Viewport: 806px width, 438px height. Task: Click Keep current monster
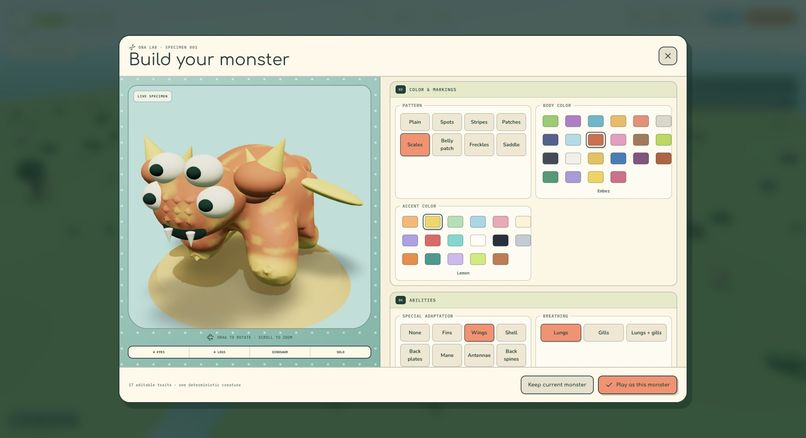click(x=557, y=385)
